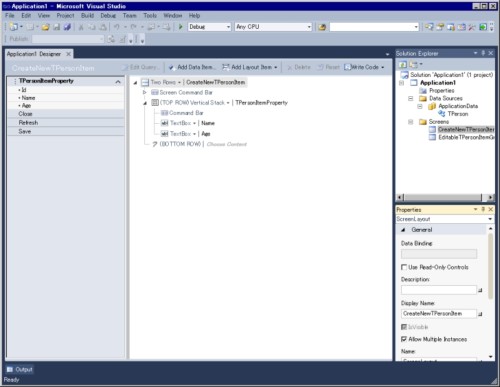Click Choose Content in BOTTOM ROW
Image resolution: width=500 pixels, height=387 pixels.
click(x=227, y=144)
